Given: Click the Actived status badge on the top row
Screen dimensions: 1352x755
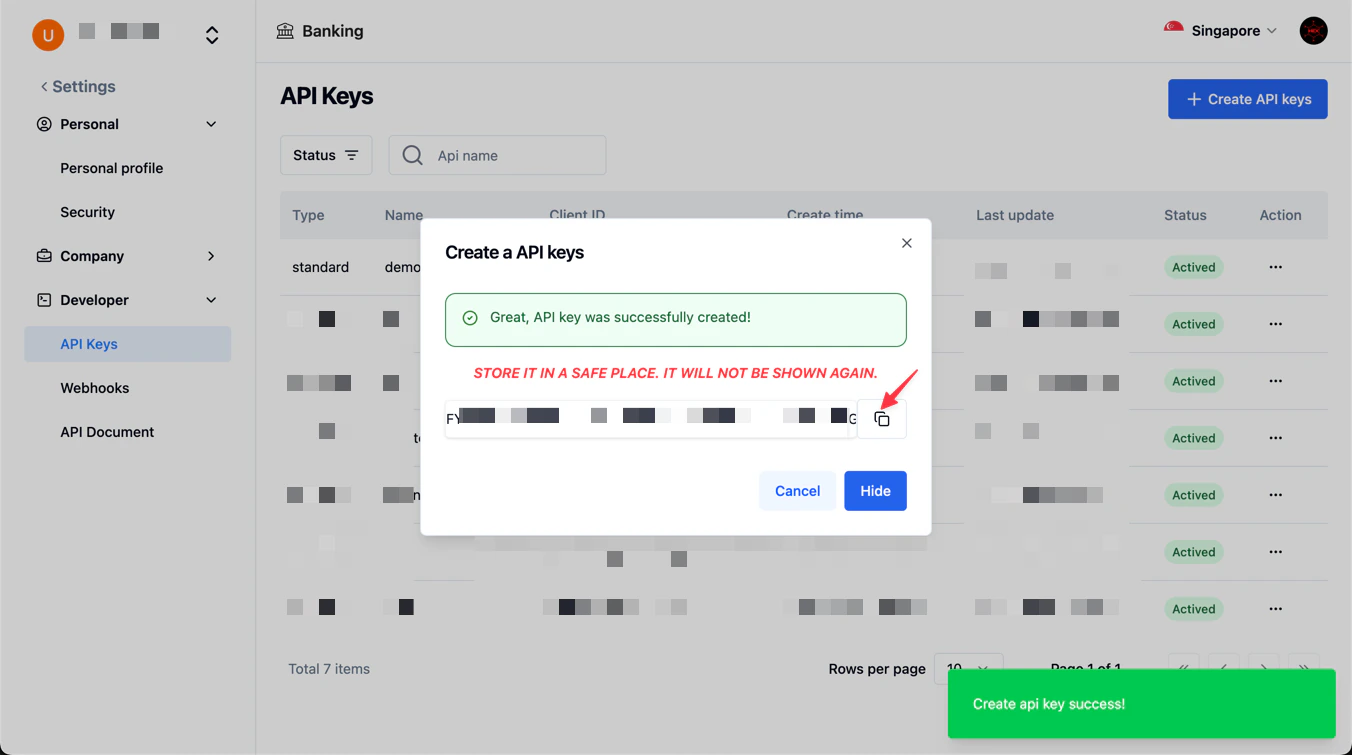Looking at the screenshot, I should 1193,267.
